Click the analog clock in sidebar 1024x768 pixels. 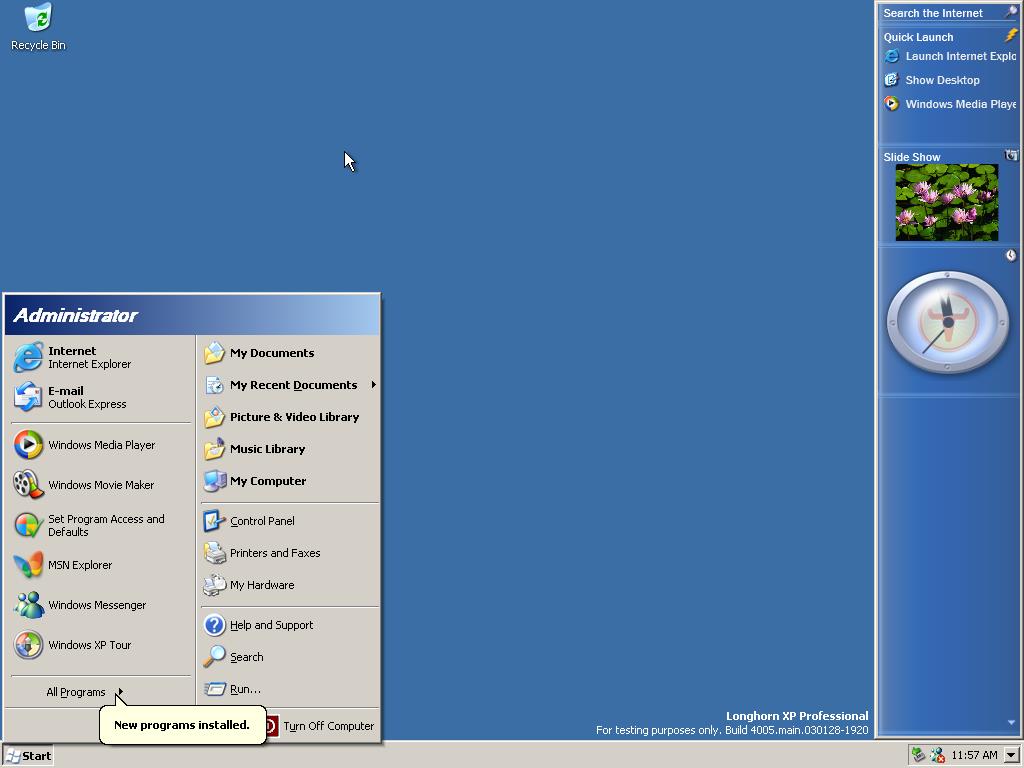click(948, 322)
